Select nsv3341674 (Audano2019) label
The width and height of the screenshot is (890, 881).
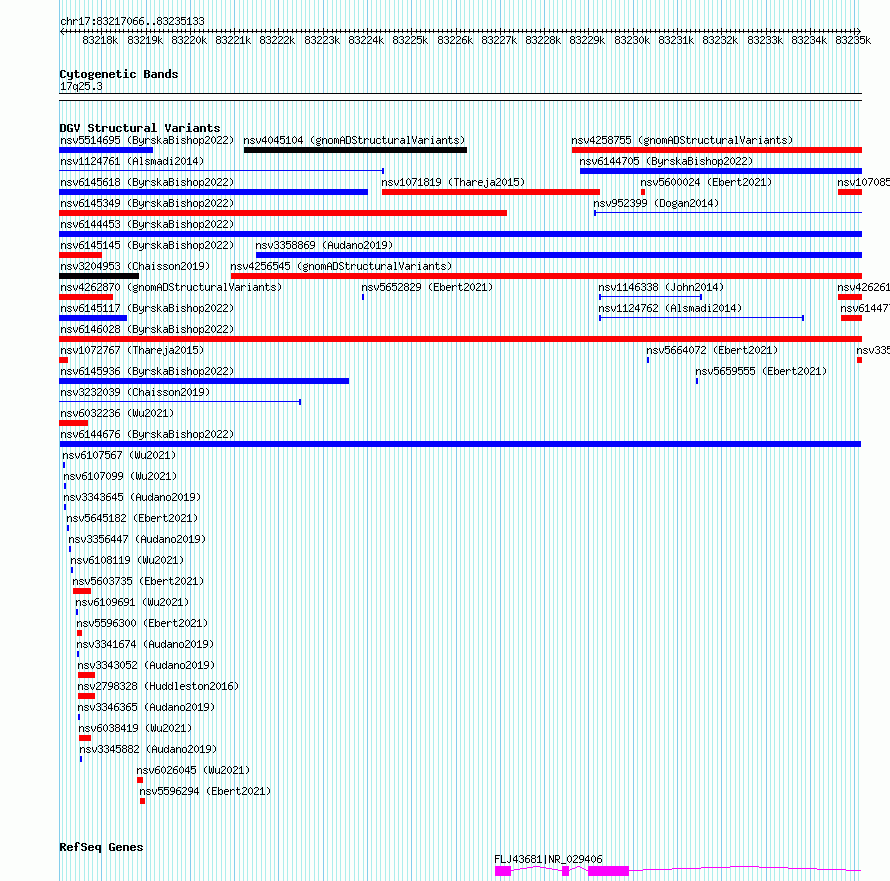145,644
